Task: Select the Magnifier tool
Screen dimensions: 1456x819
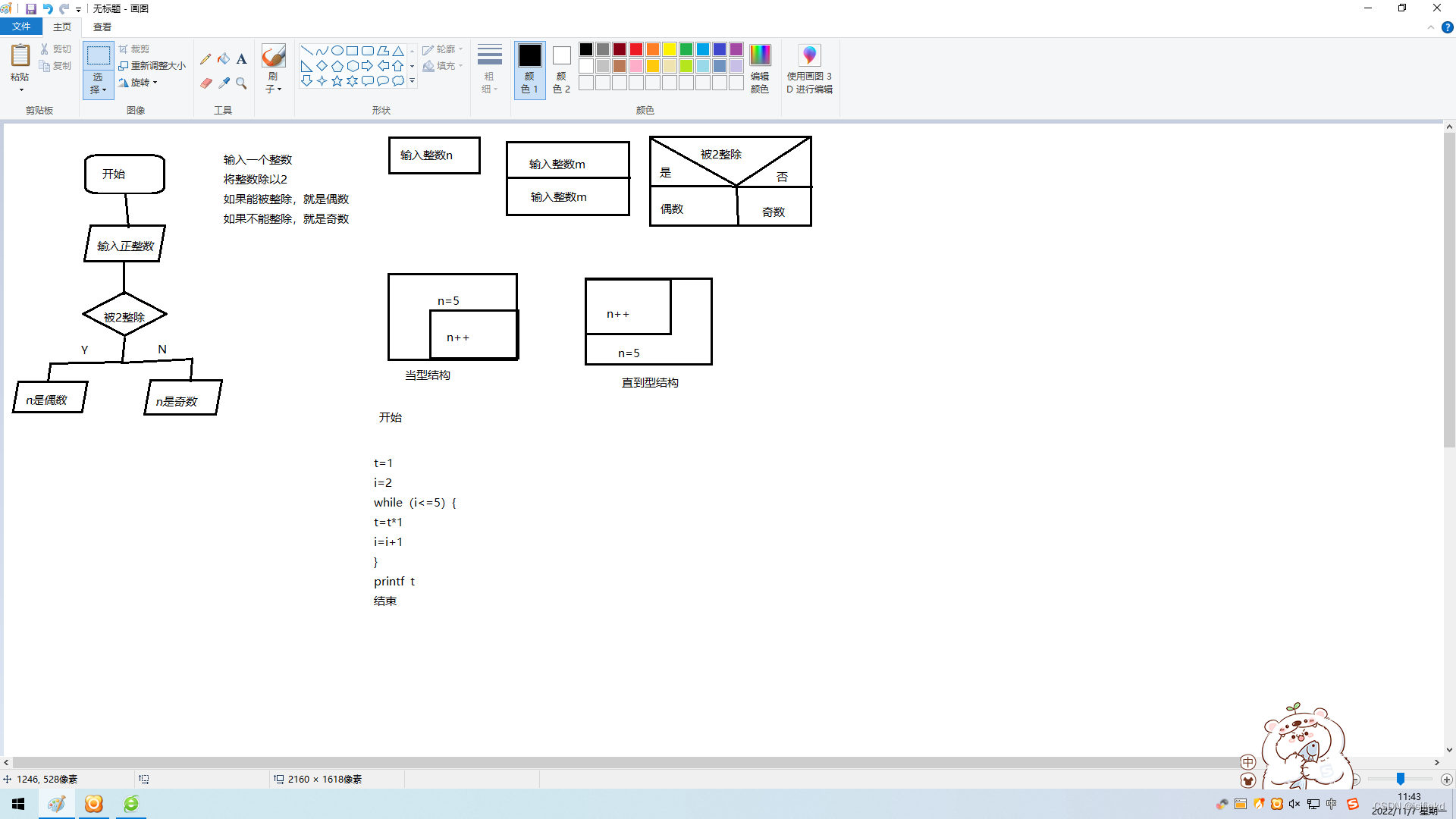Action: coord(241,83)
